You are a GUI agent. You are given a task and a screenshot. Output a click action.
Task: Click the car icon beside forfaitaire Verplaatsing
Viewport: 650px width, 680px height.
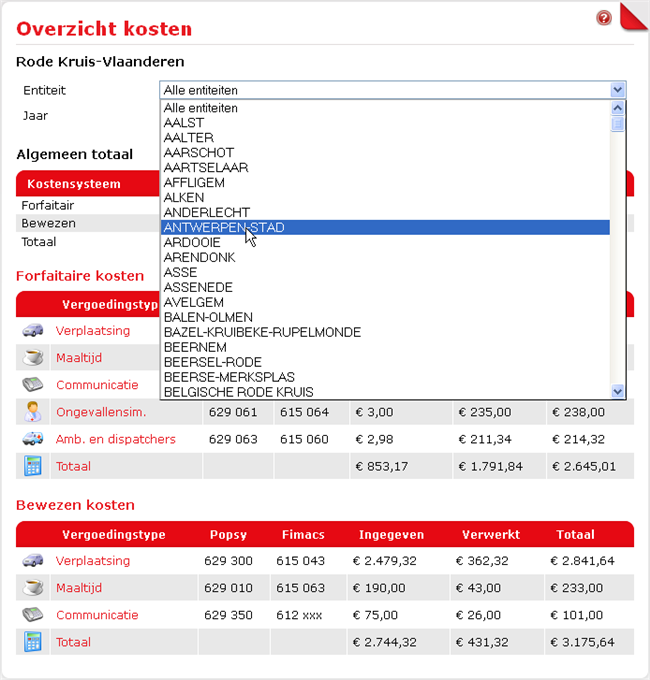pyautogui.click(x=33, y=330)
